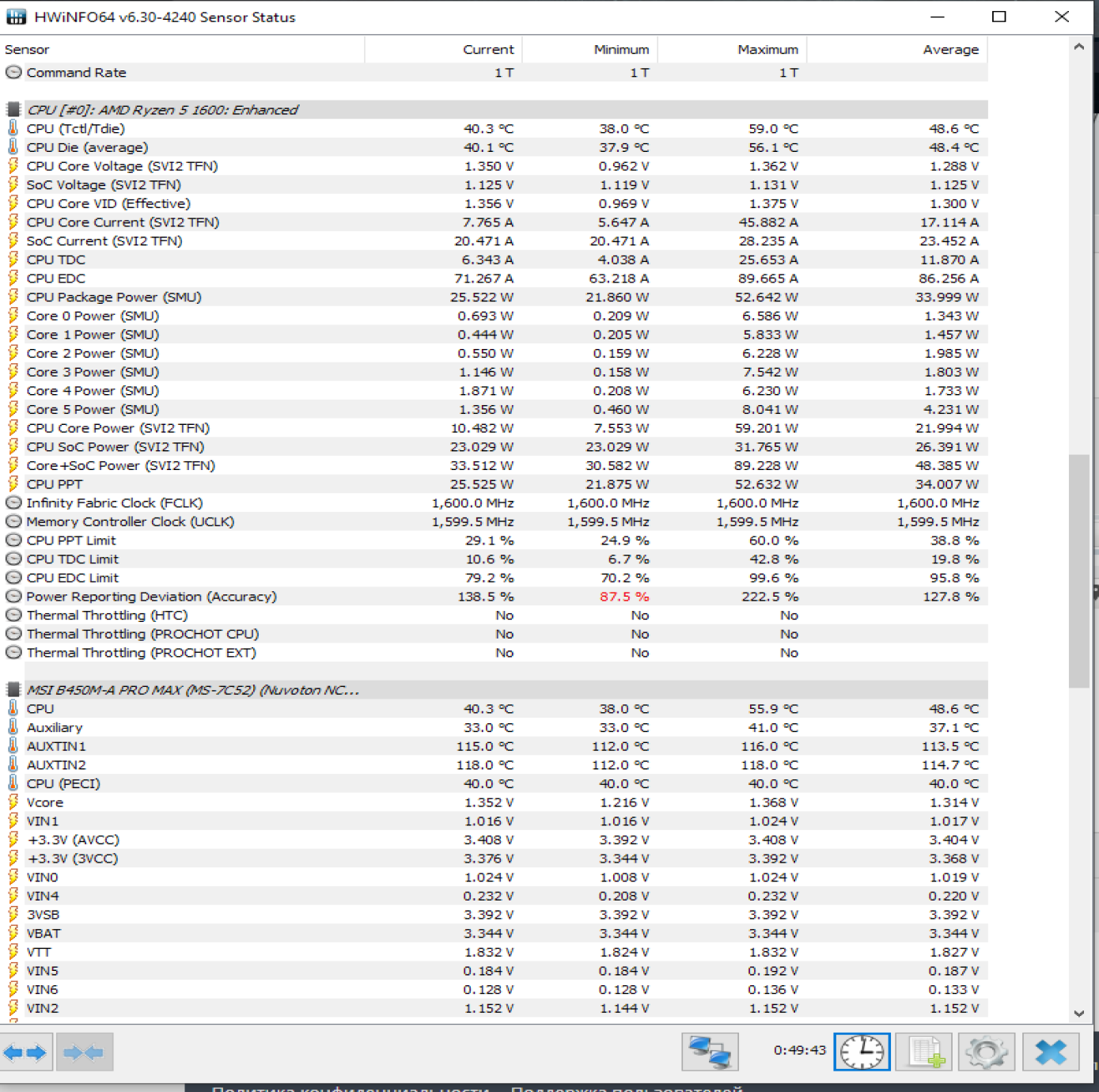The image size is (1099, 1092).
Task: Click the lightning icon for CPU Core Voltage (SVI2 TFN)
Action: pos(13,165)
